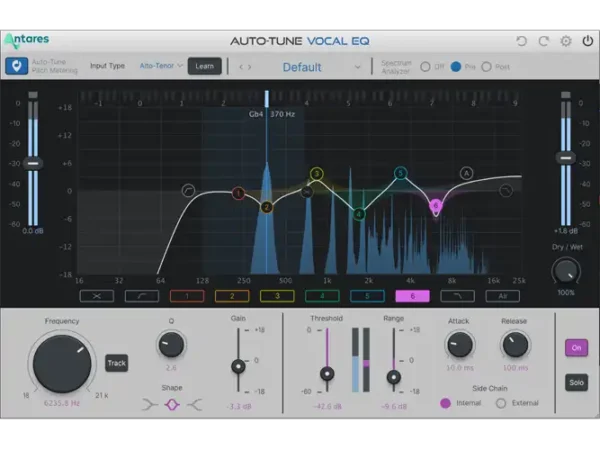The height and width of the screenshot is (450, 600).
Task: Click the Antares logo
Action: [x=27, y=41]
